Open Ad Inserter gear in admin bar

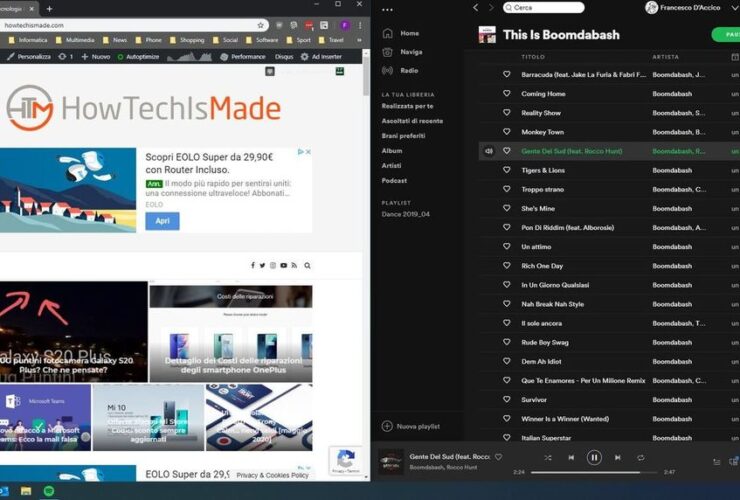click(x=321, y=57)
